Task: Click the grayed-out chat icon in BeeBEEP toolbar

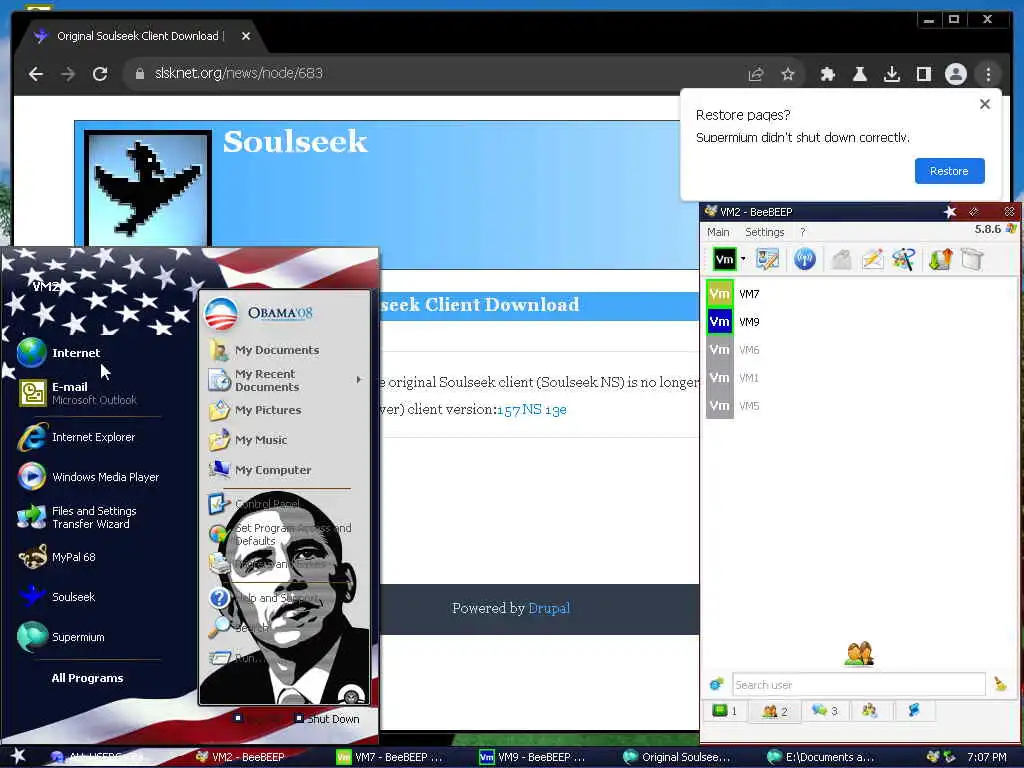Action: coord(841,259)
